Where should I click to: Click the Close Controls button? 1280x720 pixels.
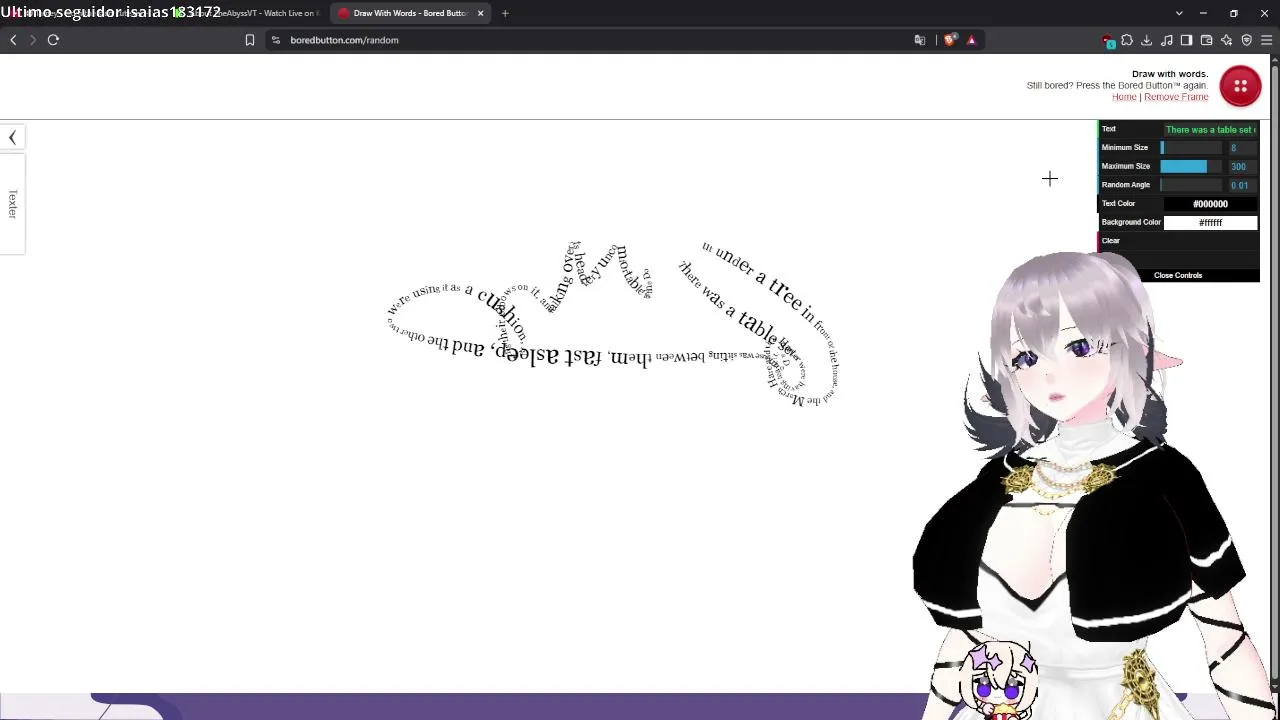pos(1178,275)
